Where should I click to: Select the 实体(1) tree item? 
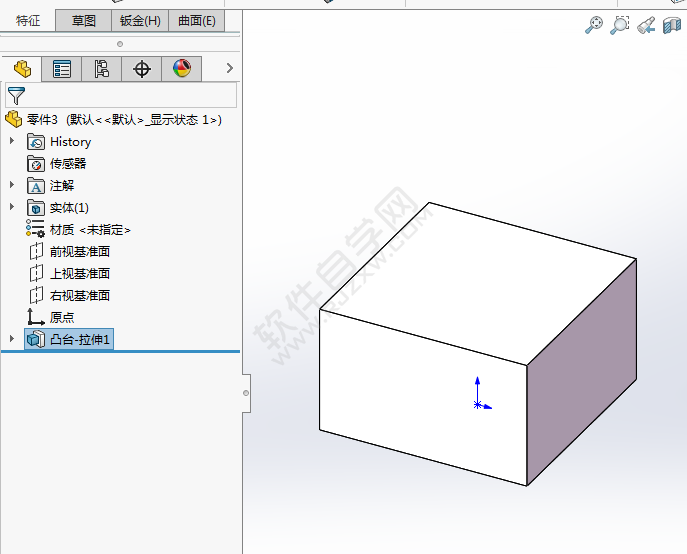pyautogui.click(x=69, y=207)
